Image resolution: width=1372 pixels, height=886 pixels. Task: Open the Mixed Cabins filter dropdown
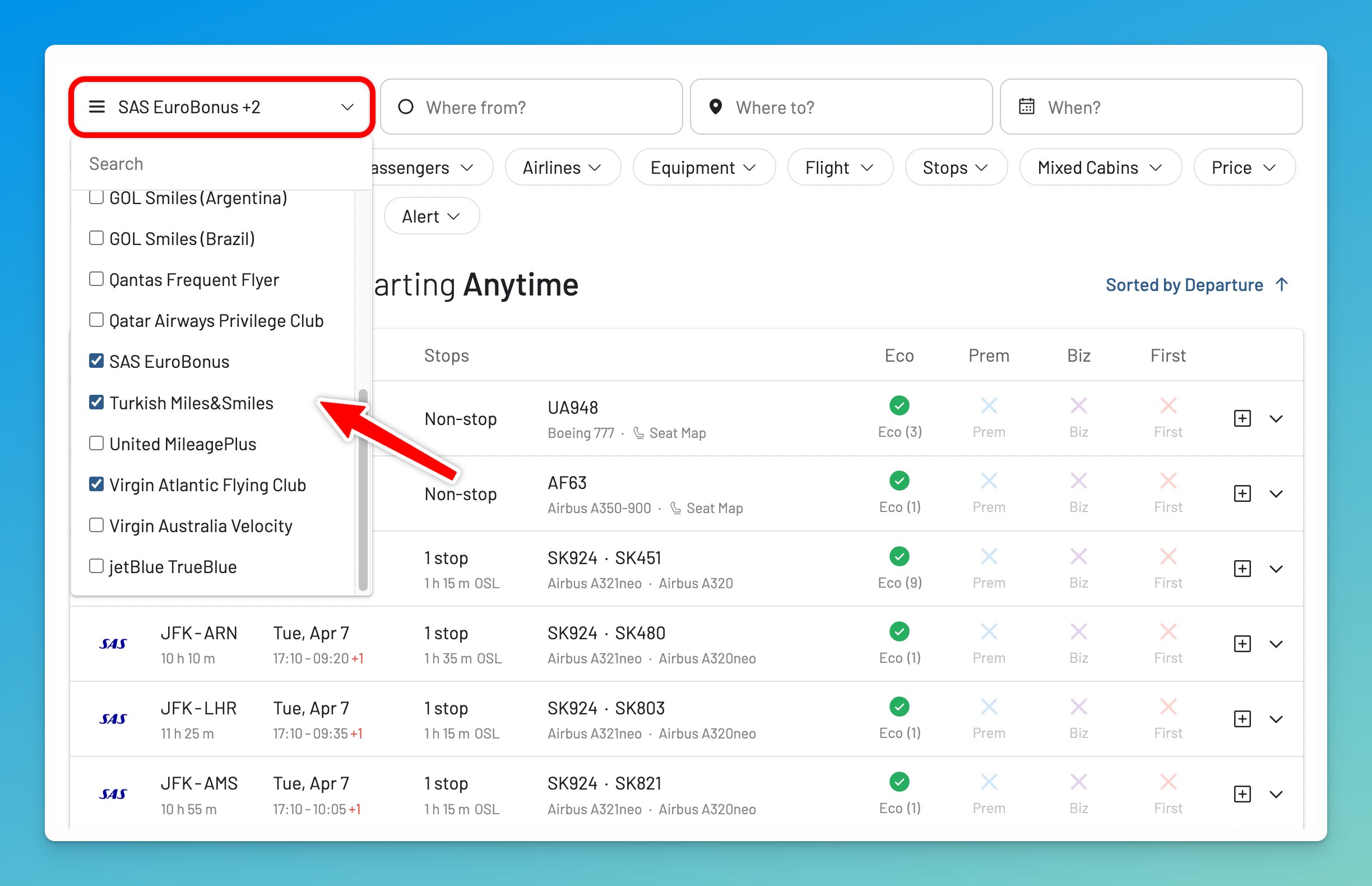[x=1100, y=168]
